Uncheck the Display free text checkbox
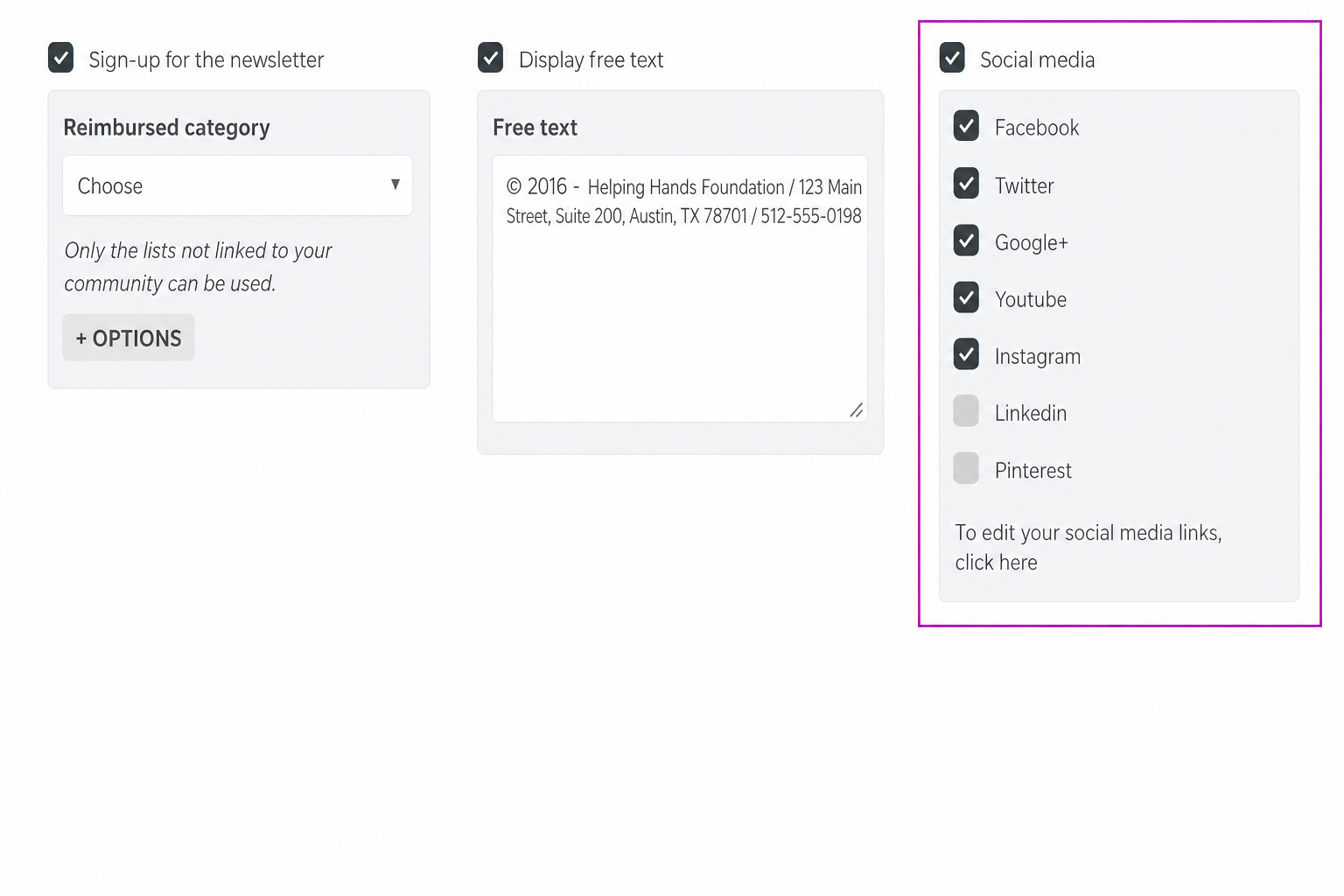 point(491,58)
